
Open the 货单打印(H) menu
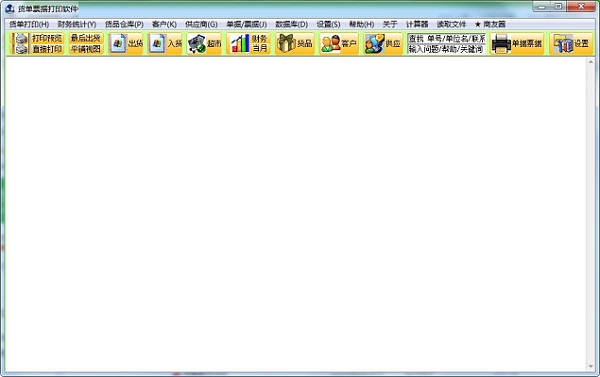pyautogui.click(x=29, y=24)
